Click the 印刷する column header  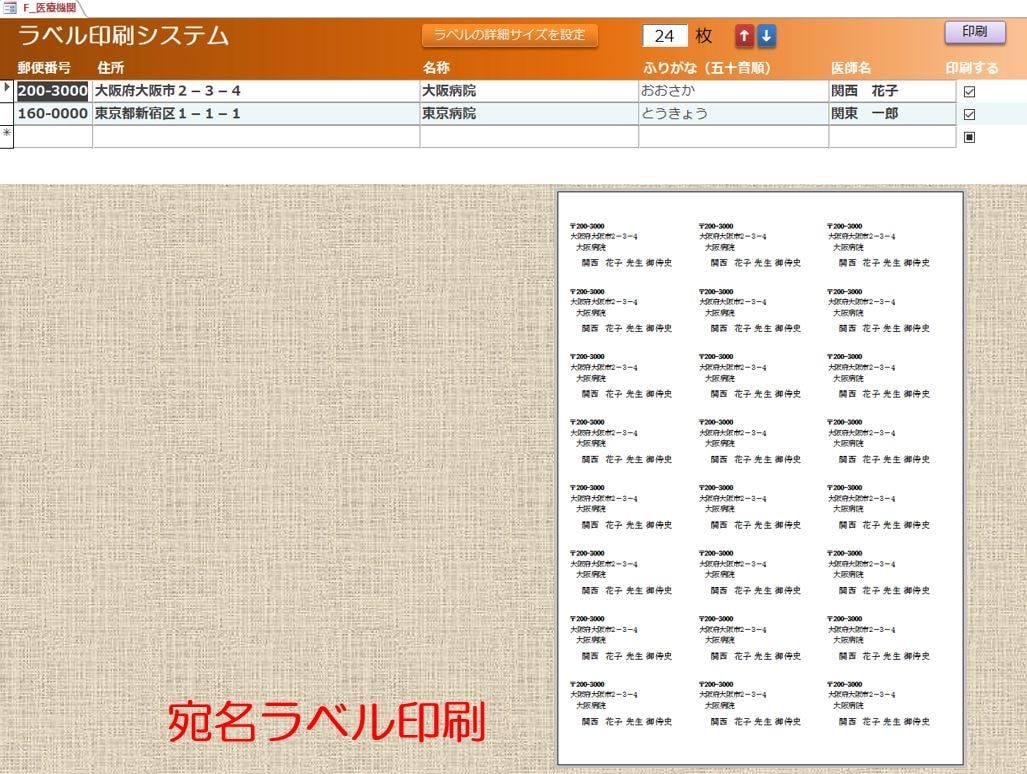point(972,67)
